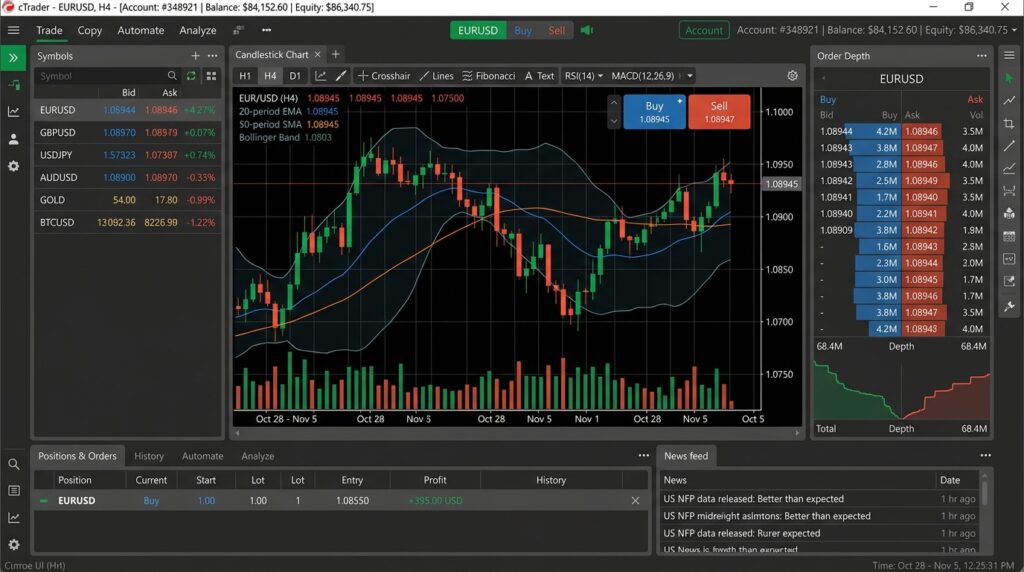Open the settings gear in upper left sidebar
Image resolution: width=1024 pixels, height=572 pixels.
pos(13,167)
